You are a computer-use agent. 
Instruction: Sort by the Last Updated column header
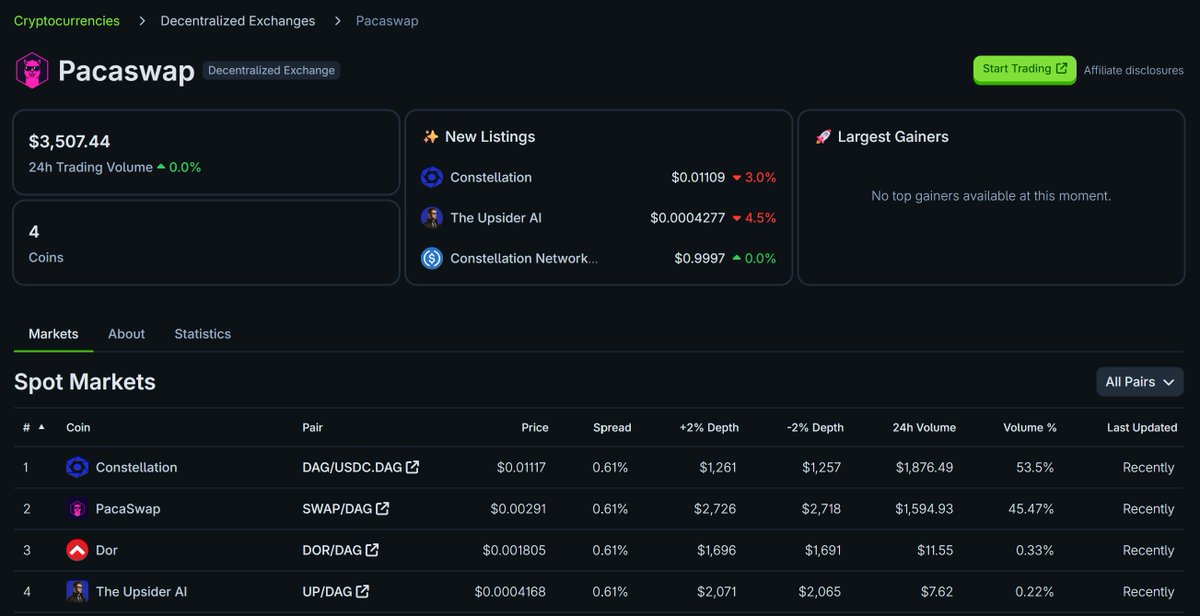click(1142, 427)
